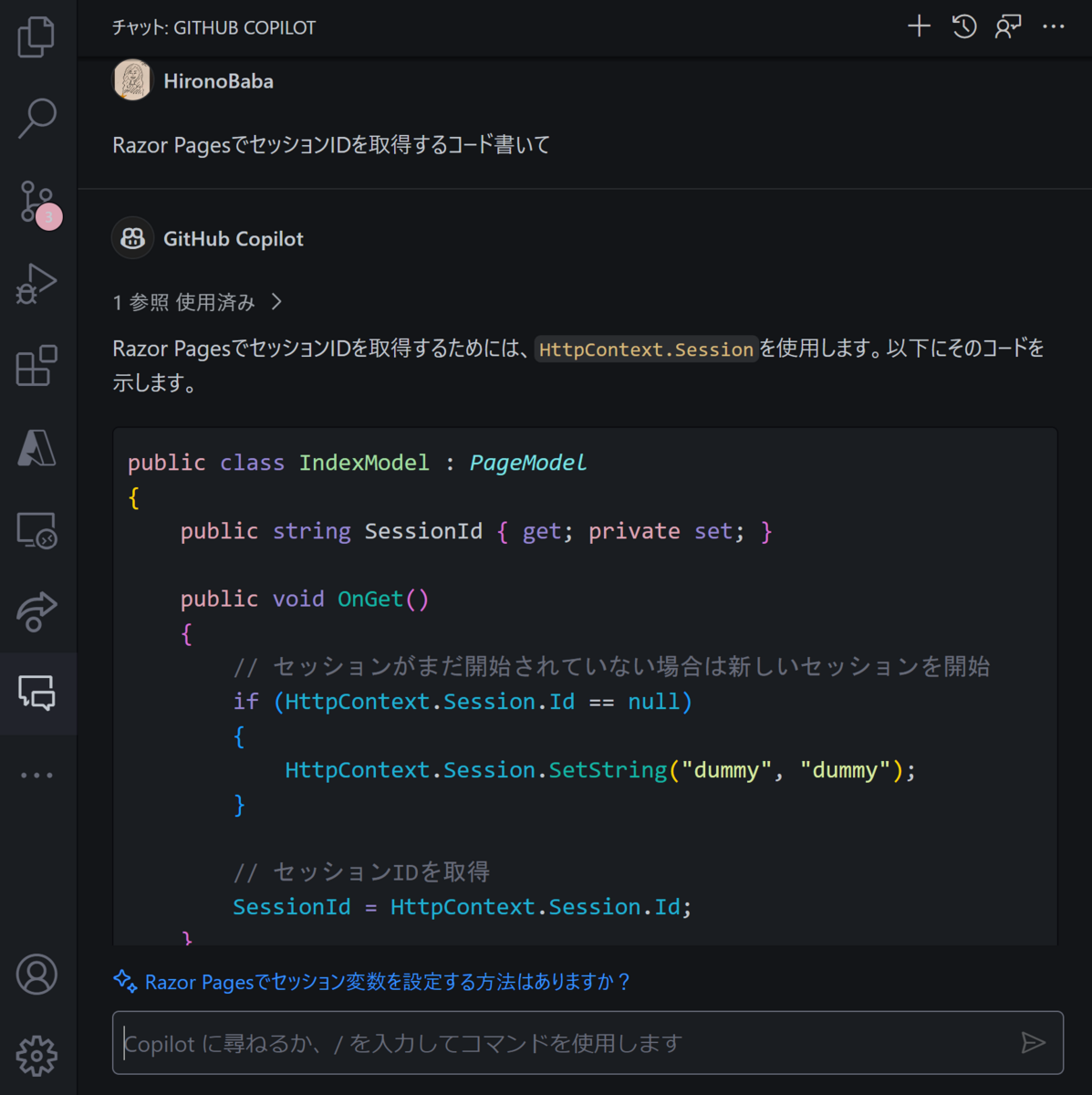Screen dimensions: 1092x1095
Task: Click HironoBaba user avatar
Action: point(132,80)
